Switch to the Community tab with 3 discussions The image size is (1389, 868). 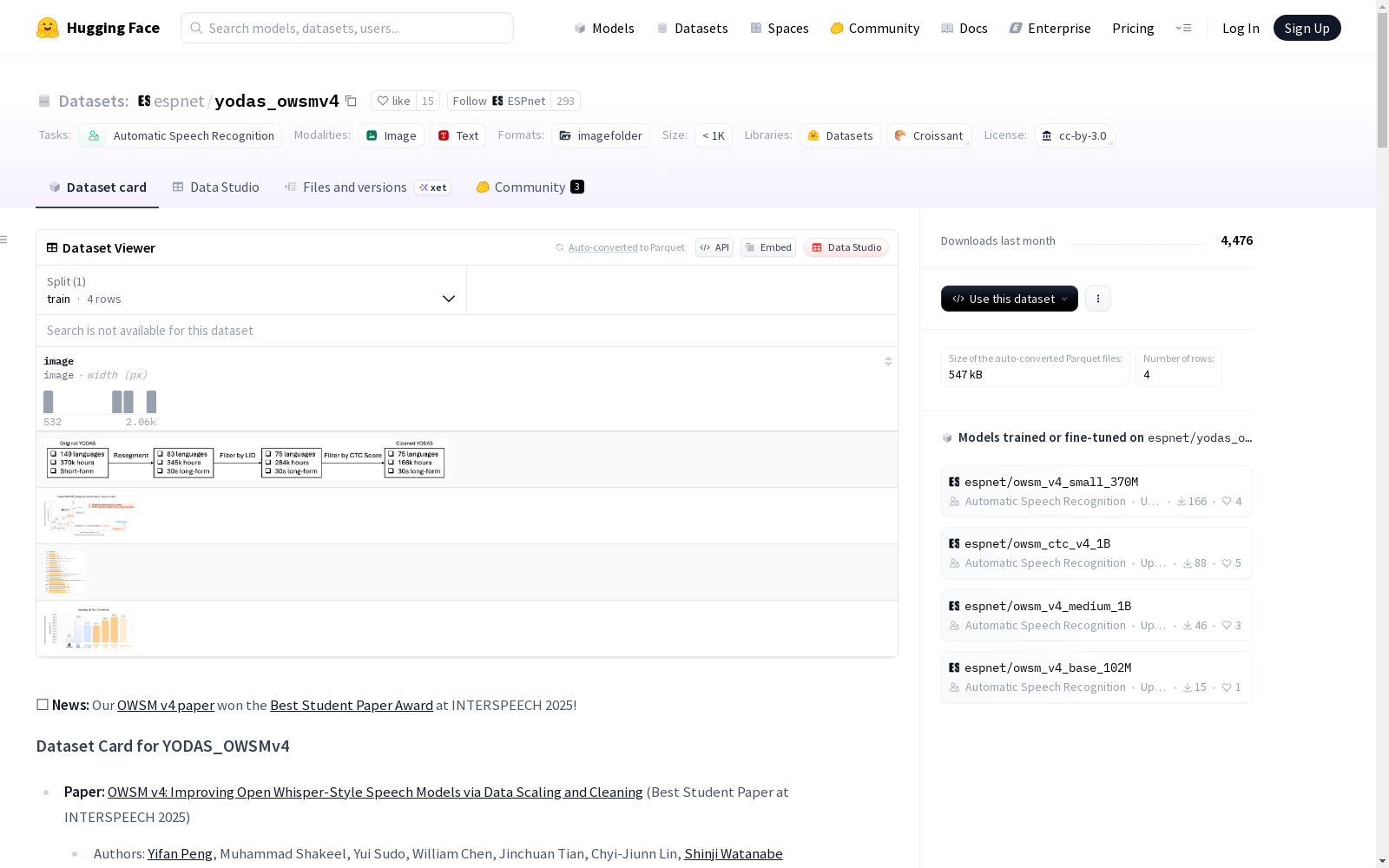[x=530, y=187]
